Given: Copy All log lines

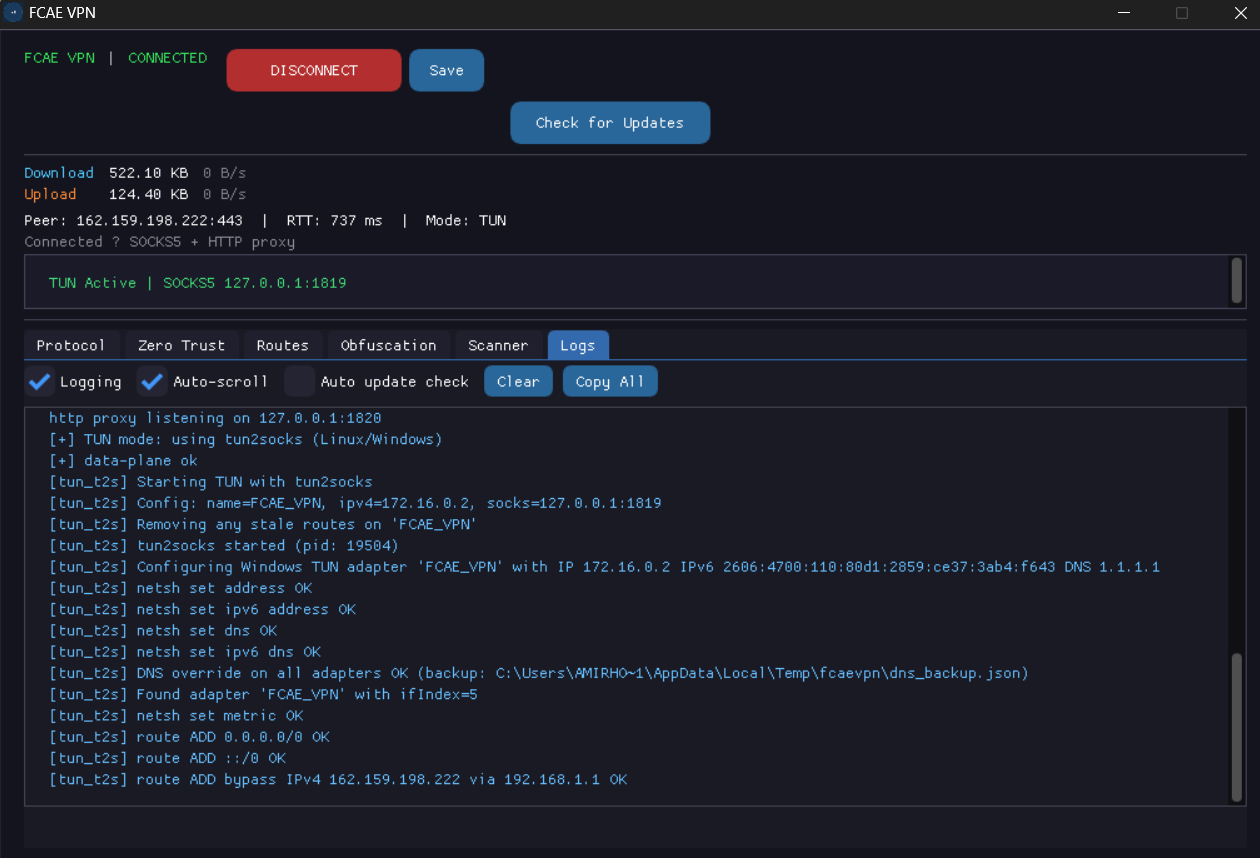Looking at the screenshot, I should click(610, 381).
